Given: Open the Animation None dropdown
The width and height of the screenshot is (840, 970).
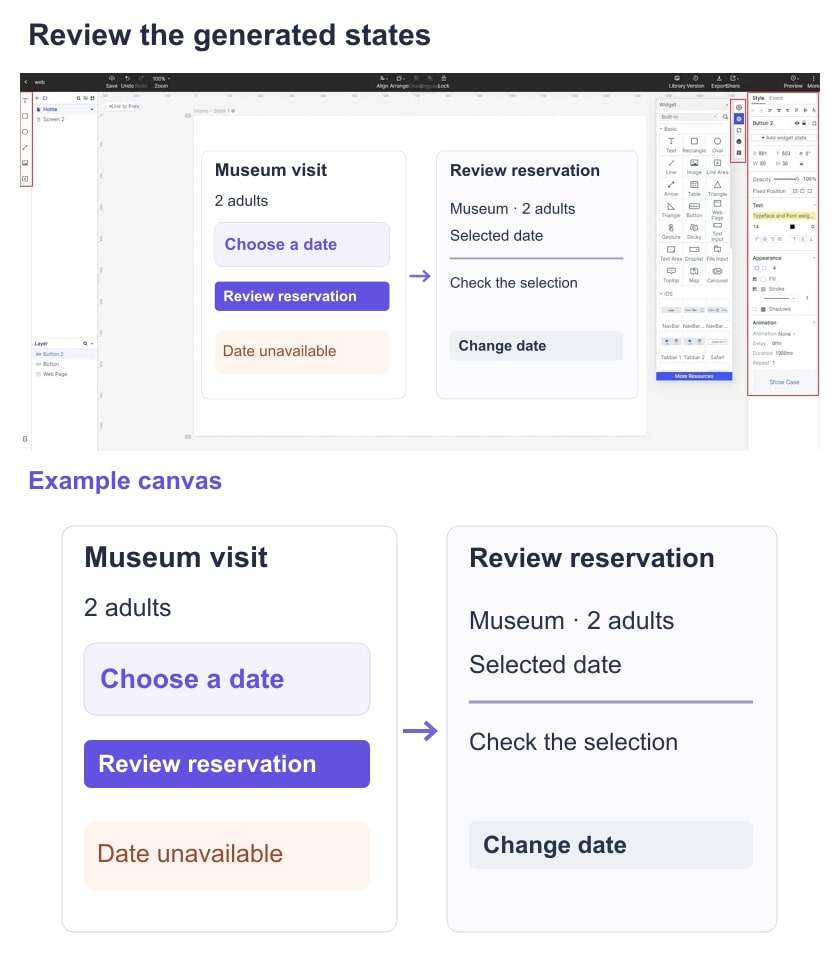Looking at the screenshot, I should pyautogui.click(x=787, y=333).
